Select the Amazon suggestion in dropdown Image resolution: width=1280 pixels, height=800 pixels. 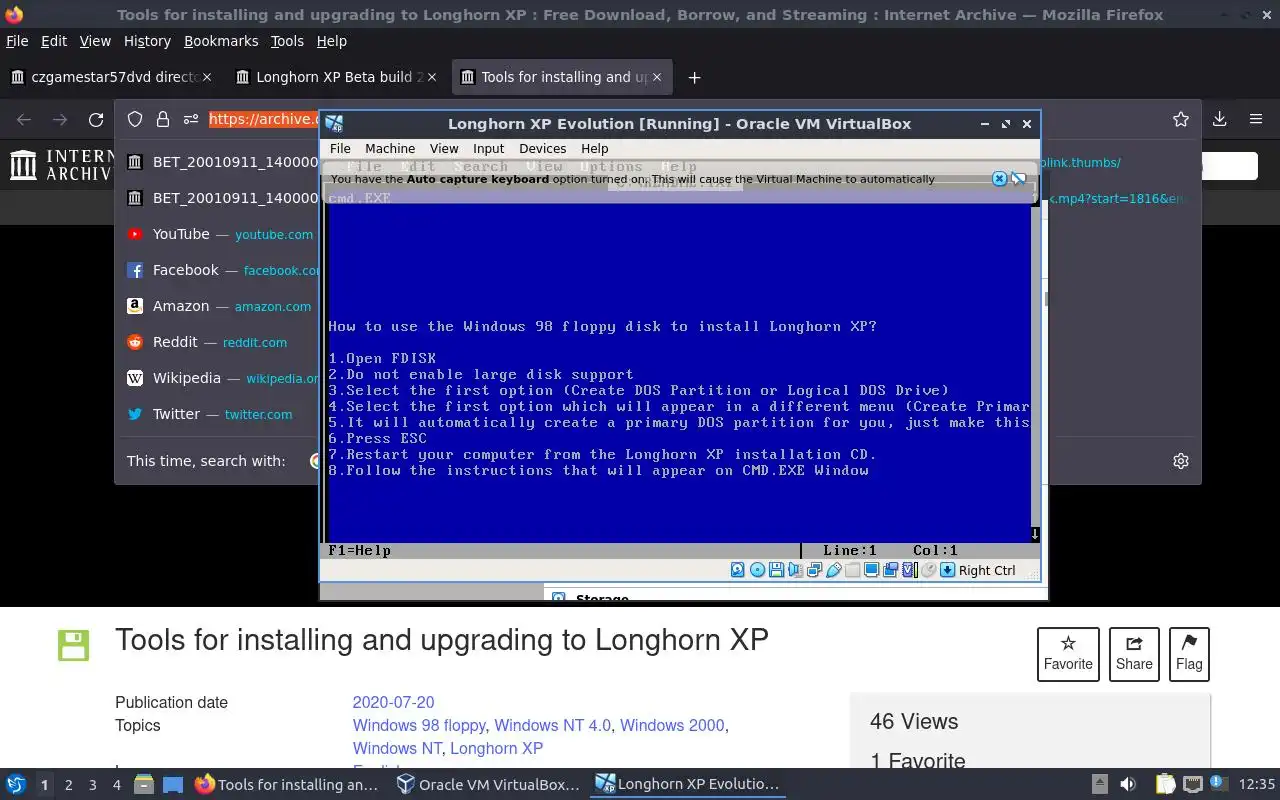220,306
